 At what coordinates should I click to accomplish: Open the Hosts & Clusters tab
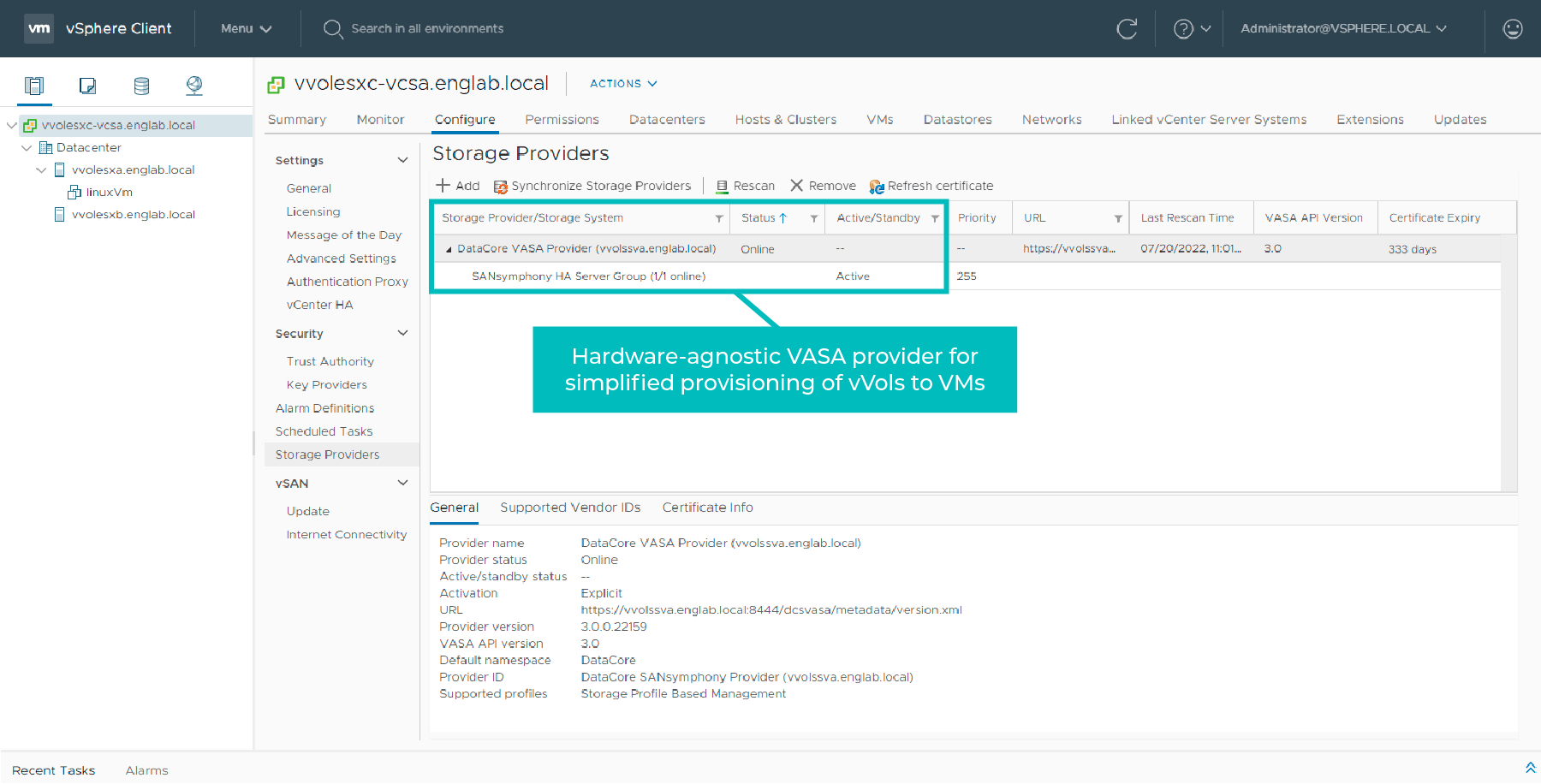[x=785, y=120]
